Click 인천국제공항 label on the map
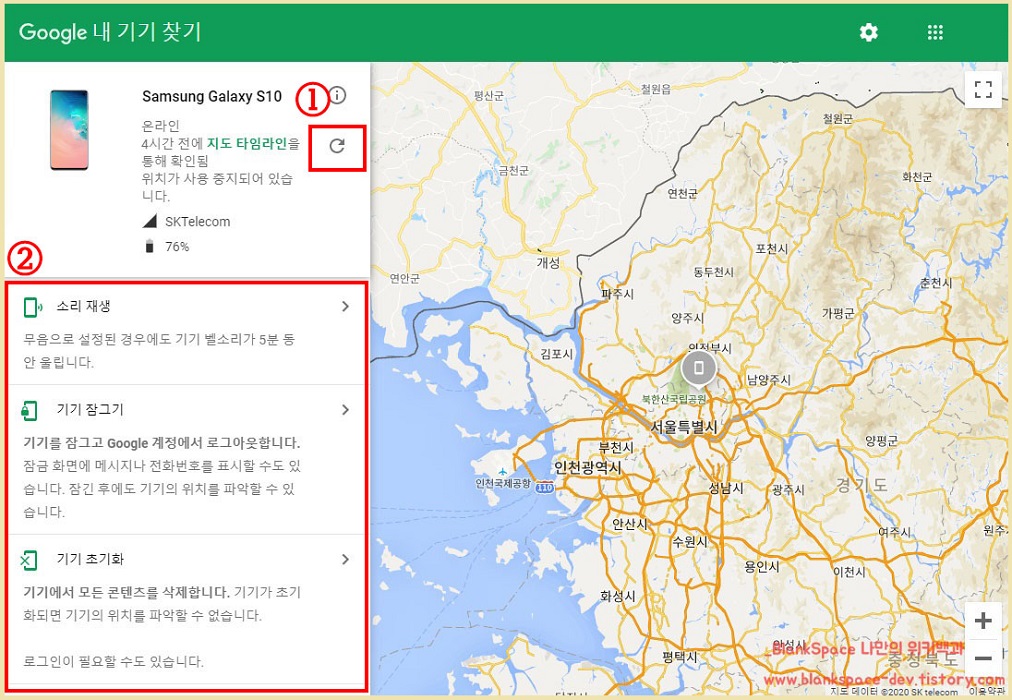This screenshot has height=700, width=1012. click(x=503, y=483)
